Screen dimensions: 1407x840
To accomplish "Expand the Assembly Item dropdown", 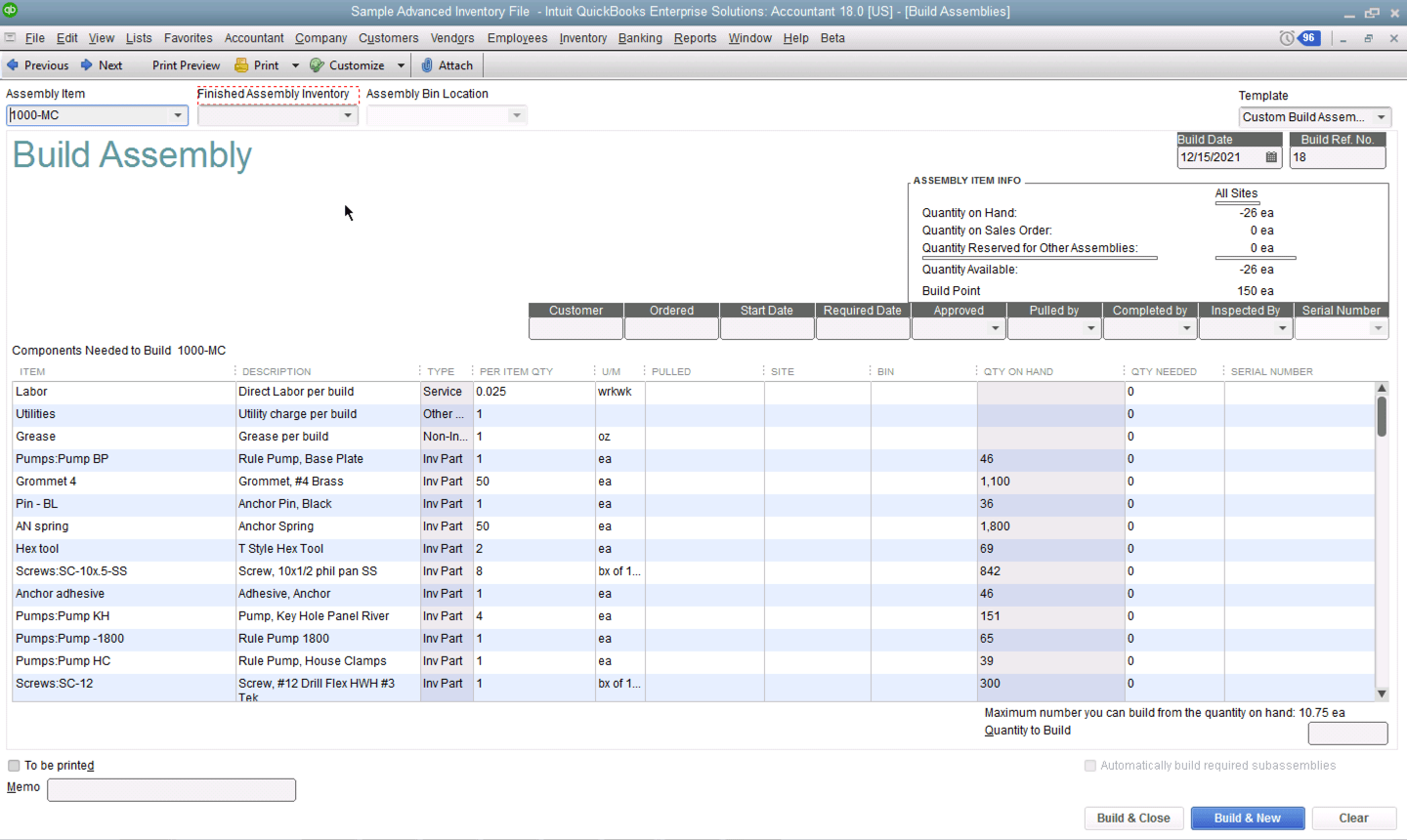I will pyautogui.click(x=178, y=115).
